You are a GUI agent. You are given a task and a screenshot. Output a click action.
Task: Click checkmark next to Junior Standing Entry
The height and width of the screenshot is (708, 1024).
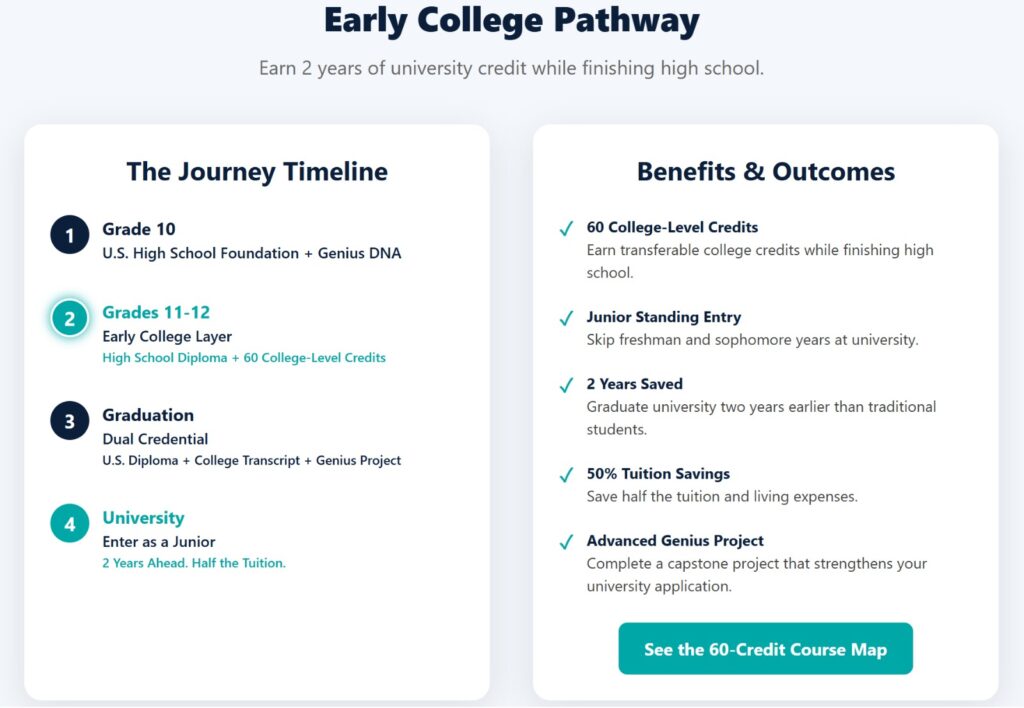click(x=566, y=319)
